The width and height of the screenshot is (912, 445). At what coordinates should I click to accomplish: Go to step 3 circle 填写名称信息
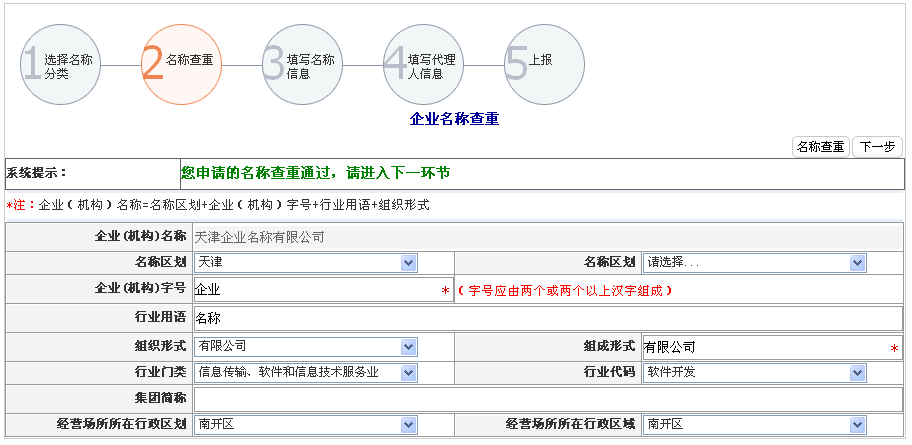pyautogui.click(x=303, y=66)
